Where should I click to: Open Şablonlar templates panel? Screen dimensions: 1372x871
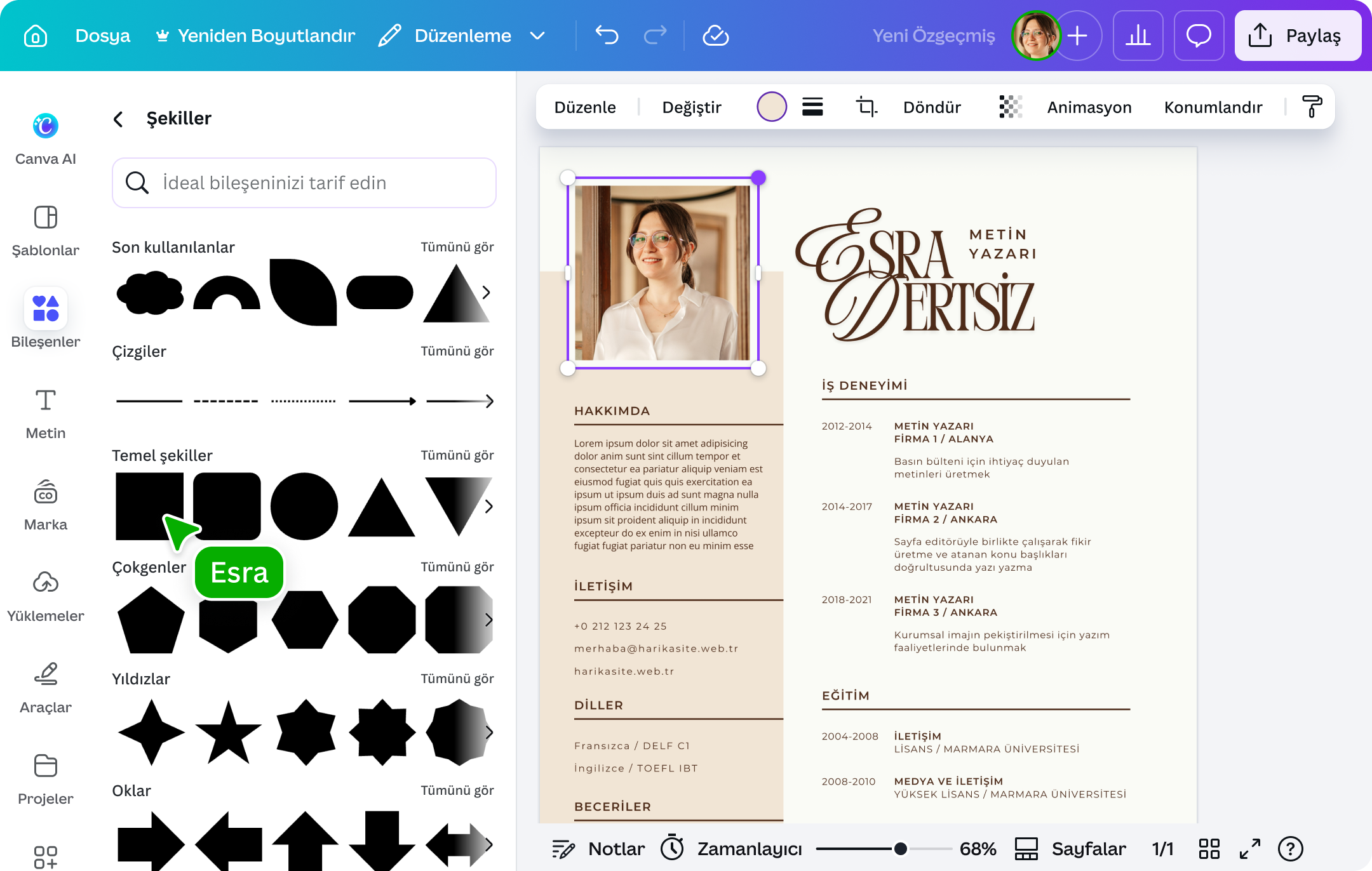pos(46,231)
